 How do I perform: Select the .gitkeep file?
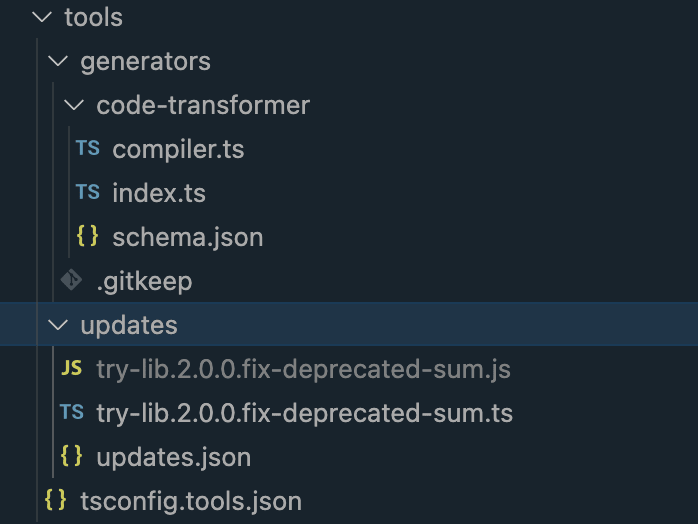[144, 281]
